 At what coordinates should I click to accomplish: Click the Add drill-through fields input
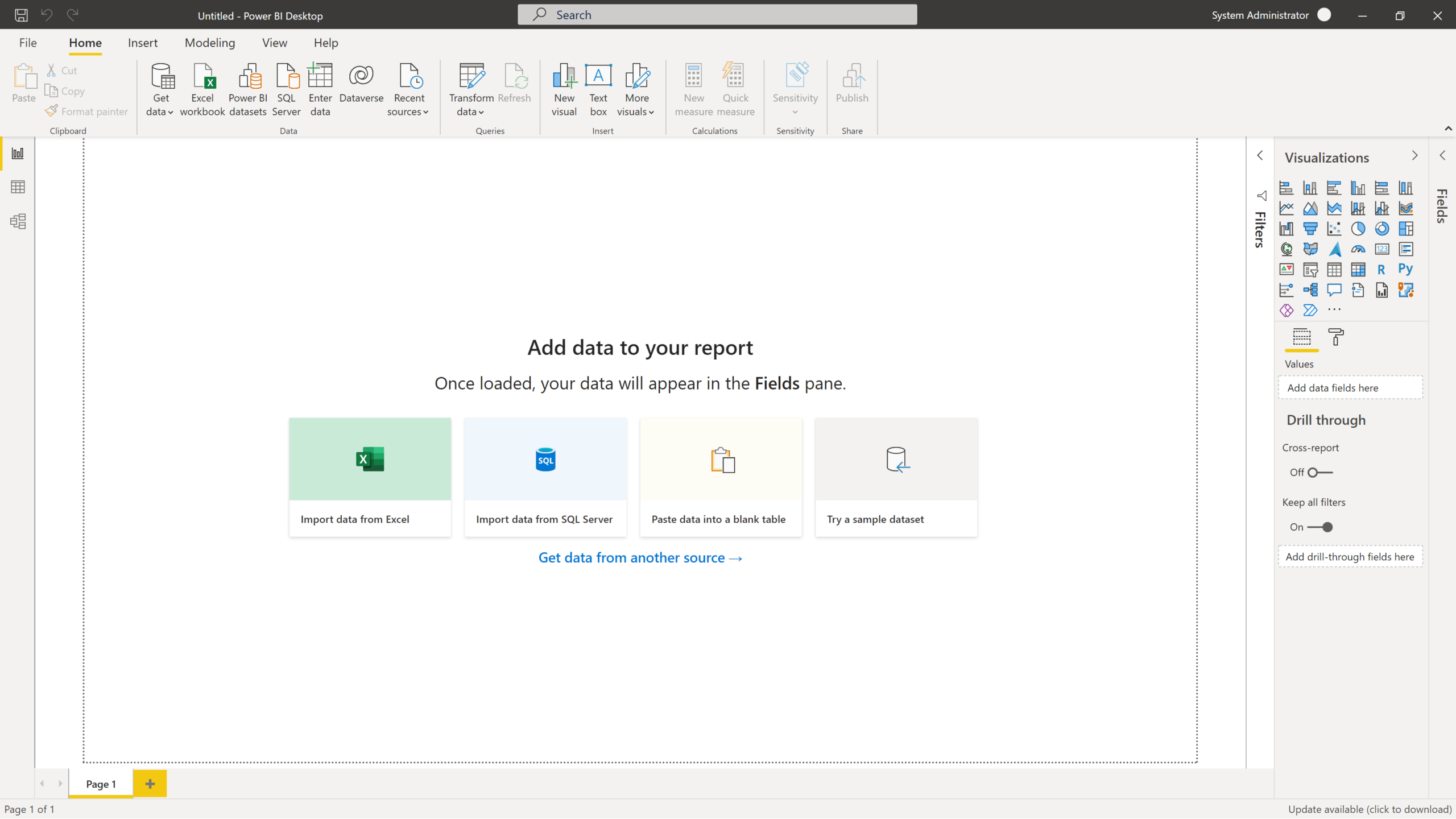1350,556
